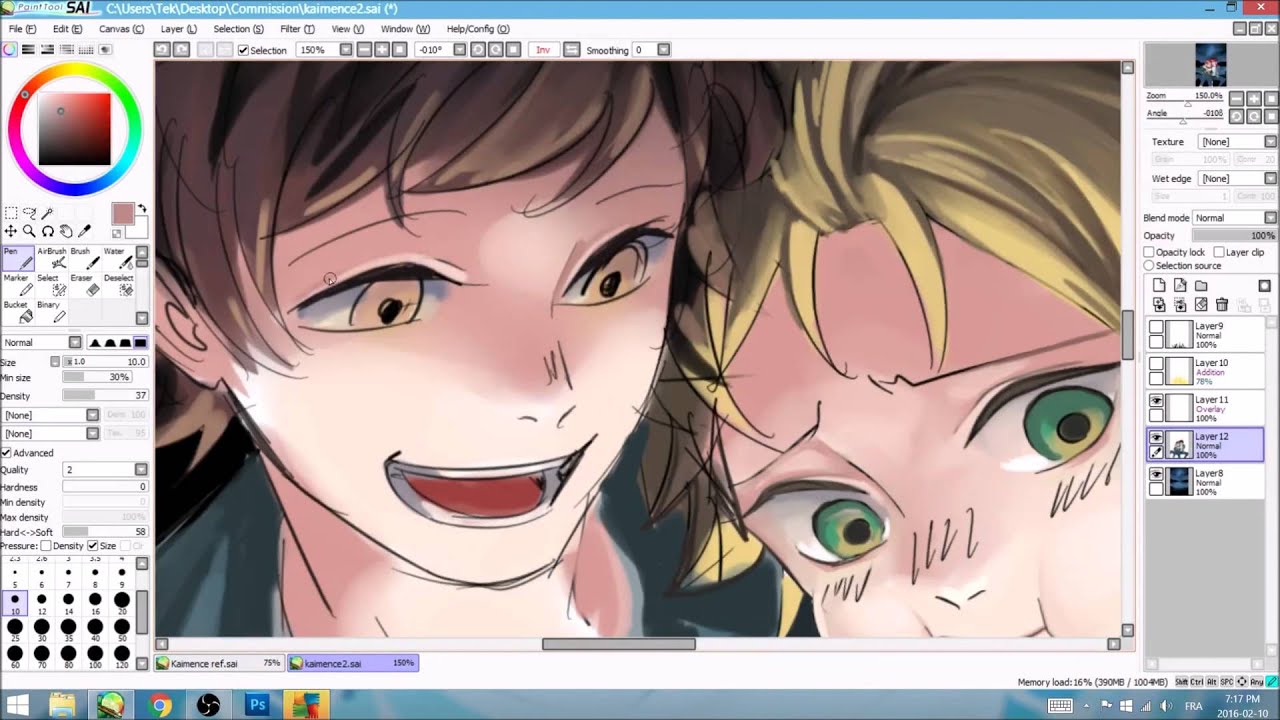This screenshot has width=1280, height=720.
Task: Open the Quality value dropdown
Action: tap(141, 470)
